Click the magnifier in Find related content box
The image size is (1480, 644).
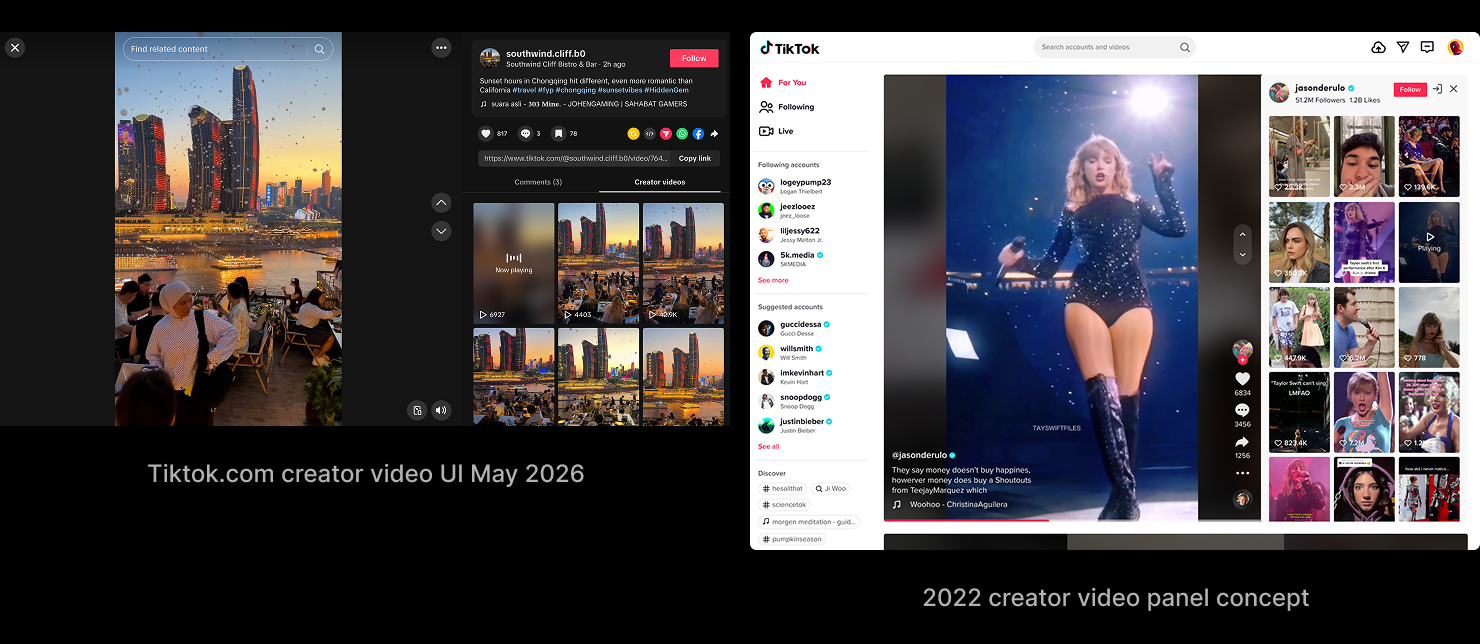(x=319, y=49)
